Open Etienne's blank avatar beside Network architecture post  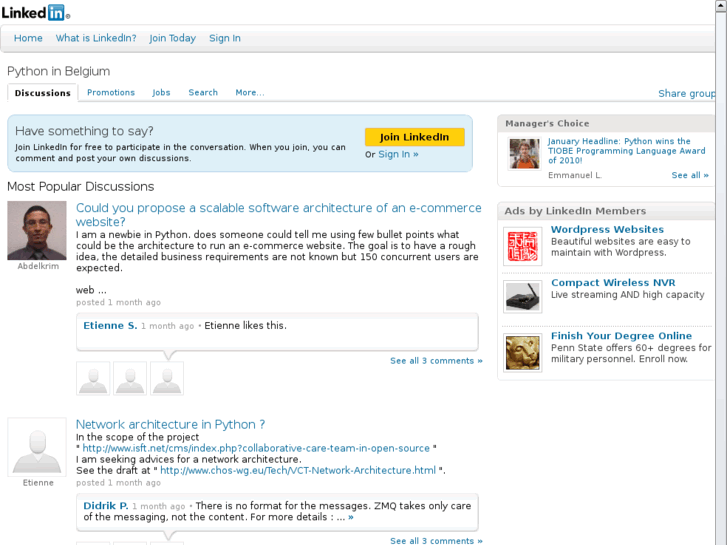(37, 447)
